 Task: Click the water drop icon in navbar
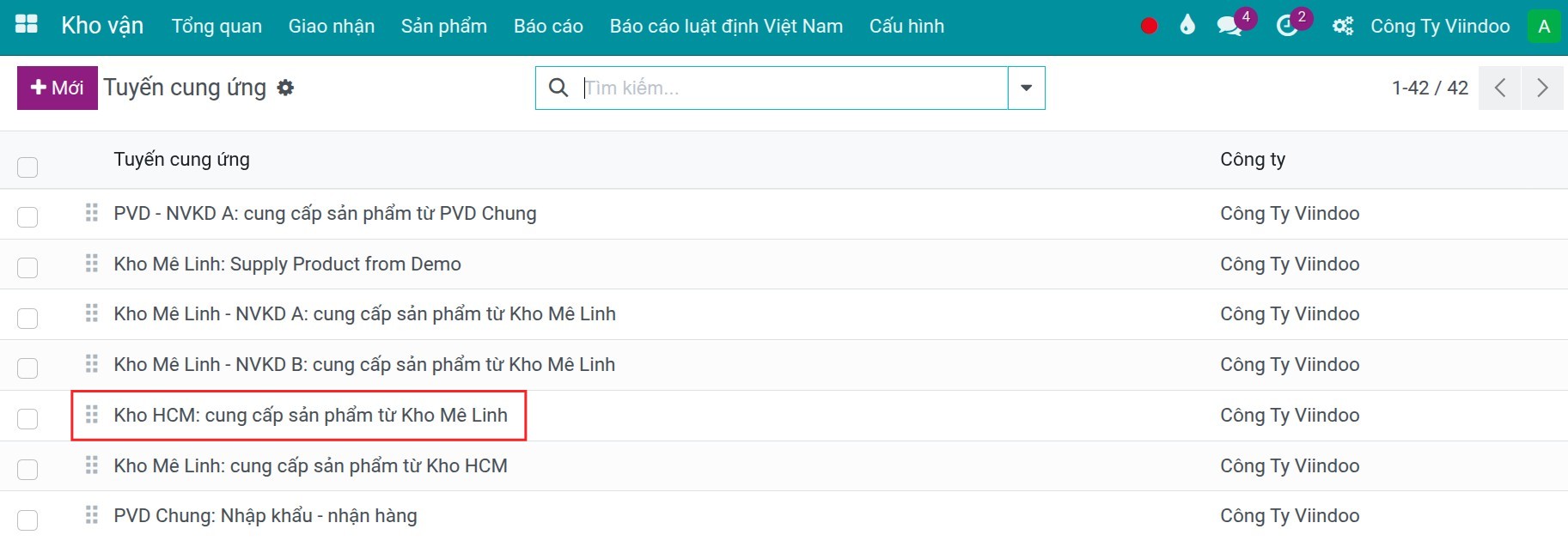1187,26
